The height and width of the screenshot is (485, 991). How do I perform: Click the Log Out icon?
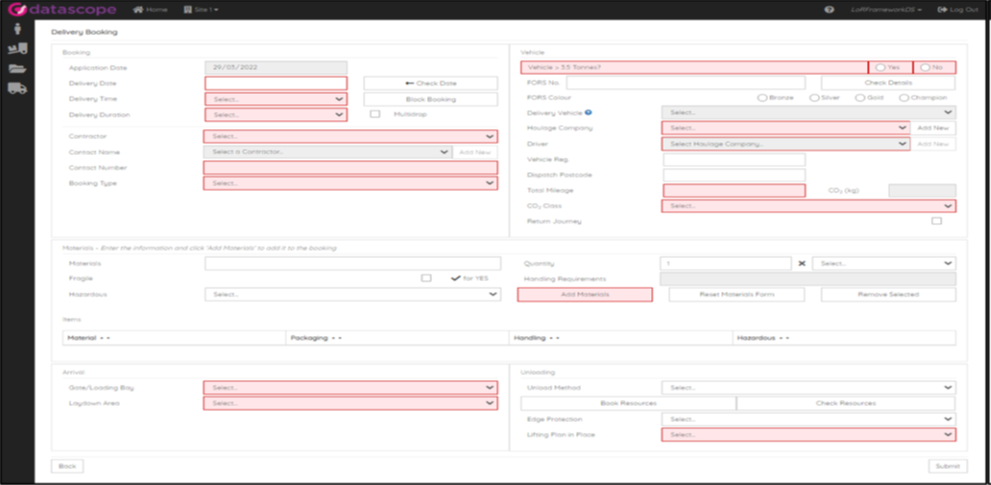[x=942, y=10]
